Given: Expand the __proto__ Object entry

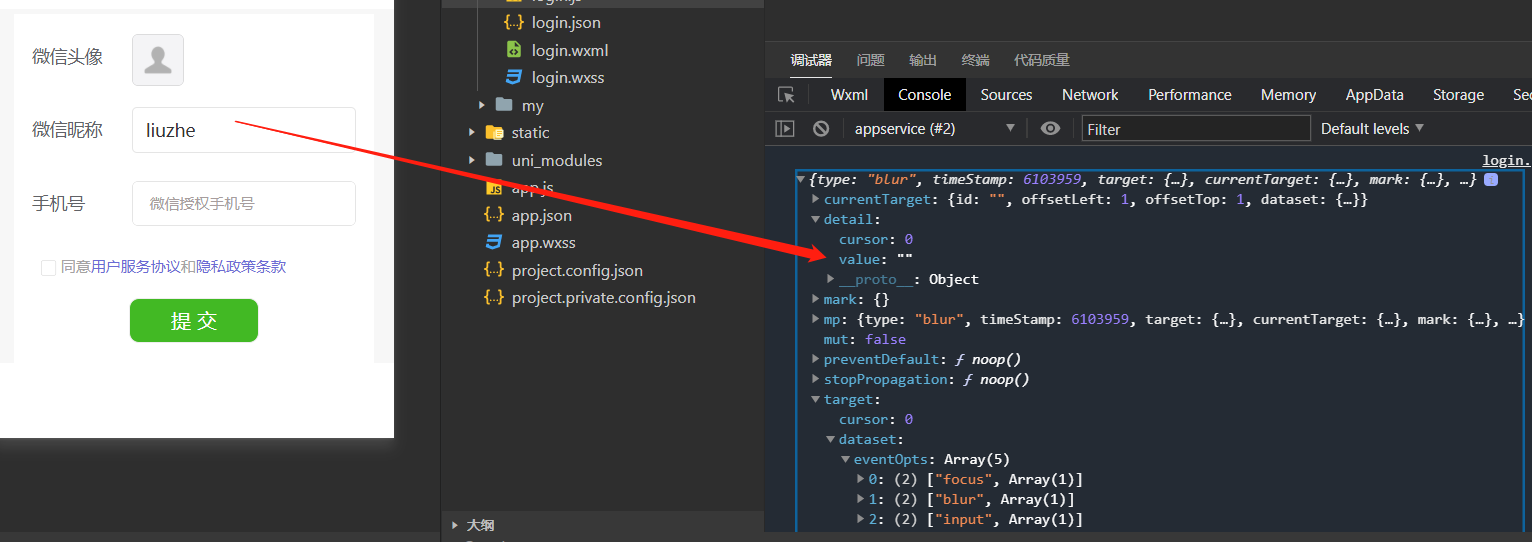Looking at the screenshot, I should click(831, 280).
